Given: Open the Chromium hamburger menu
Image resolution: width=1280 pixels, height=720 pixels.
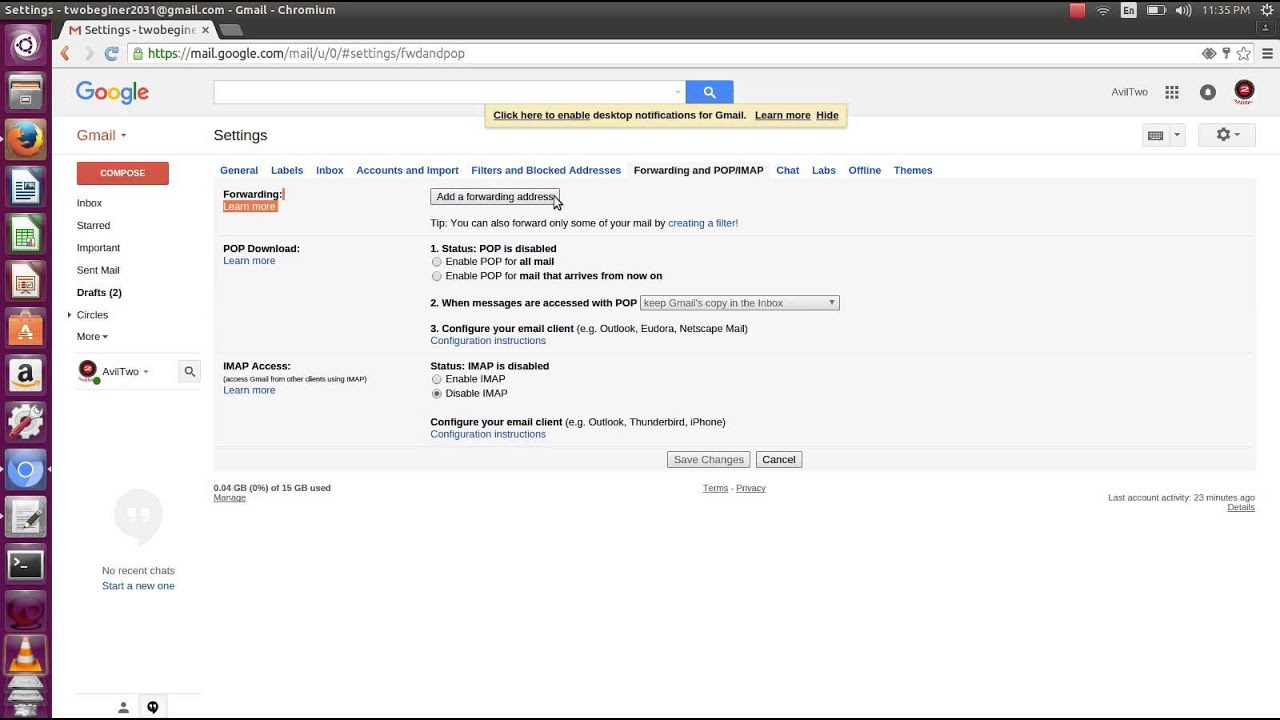Looking at the screenshot, I should pyautogui.click(x=1267, y=53).
